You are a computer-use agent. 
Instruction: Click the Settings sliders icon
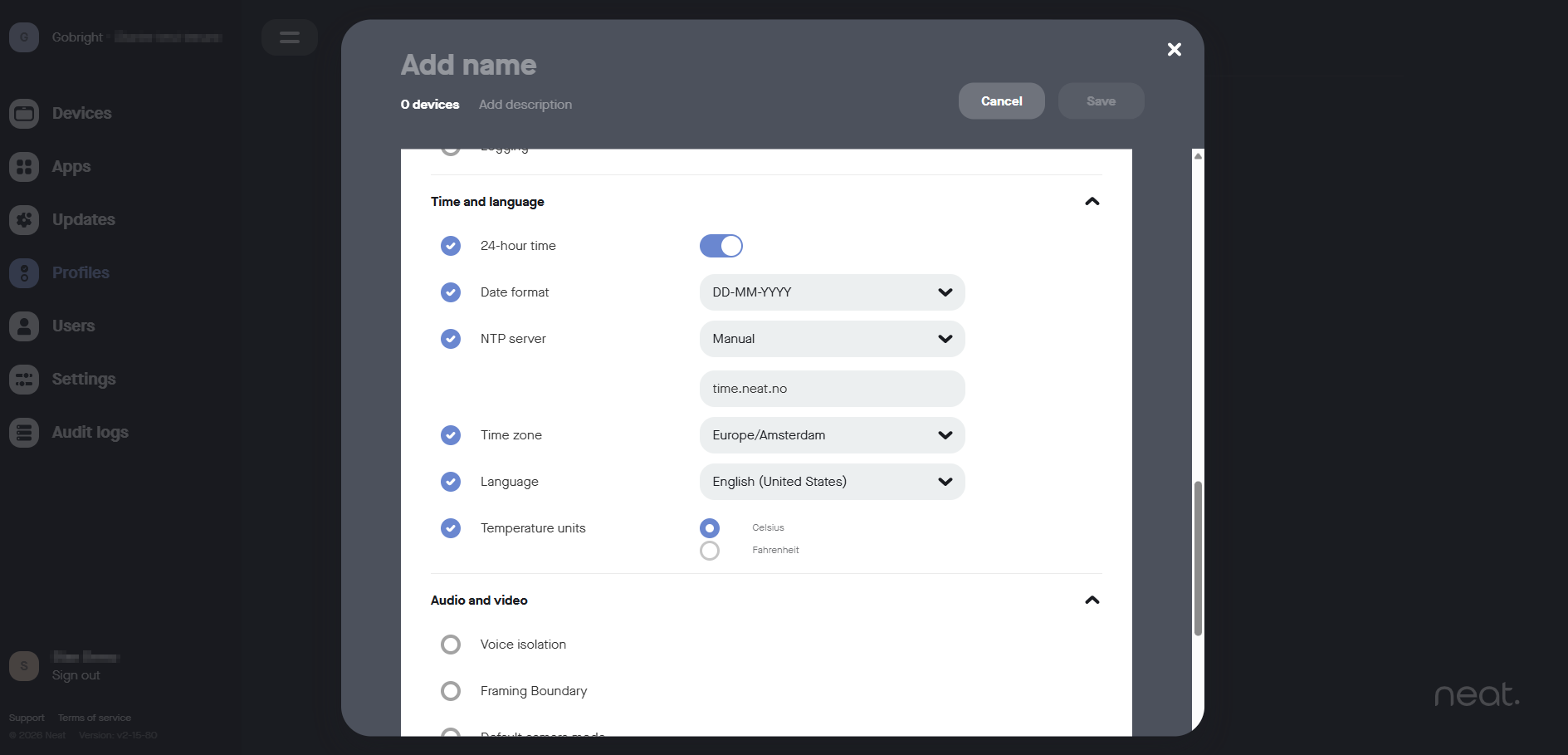pyautogui.click(x=24, y=380)
